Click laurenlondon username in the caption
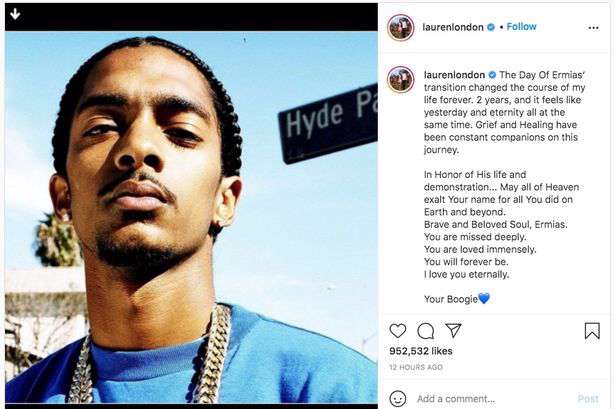Viewport: 615px width, 409px height. tap(454, 75)
